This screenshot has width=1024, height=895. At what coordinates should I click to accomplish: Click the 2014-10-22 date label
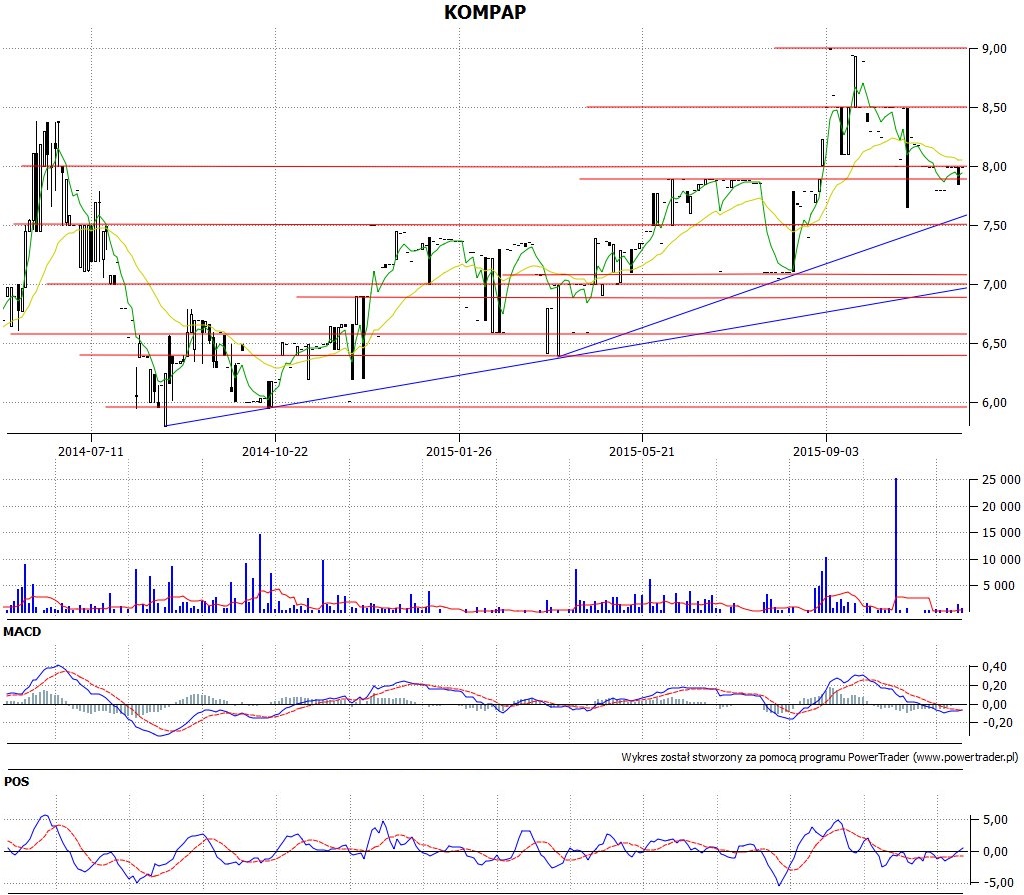[275, 451]
